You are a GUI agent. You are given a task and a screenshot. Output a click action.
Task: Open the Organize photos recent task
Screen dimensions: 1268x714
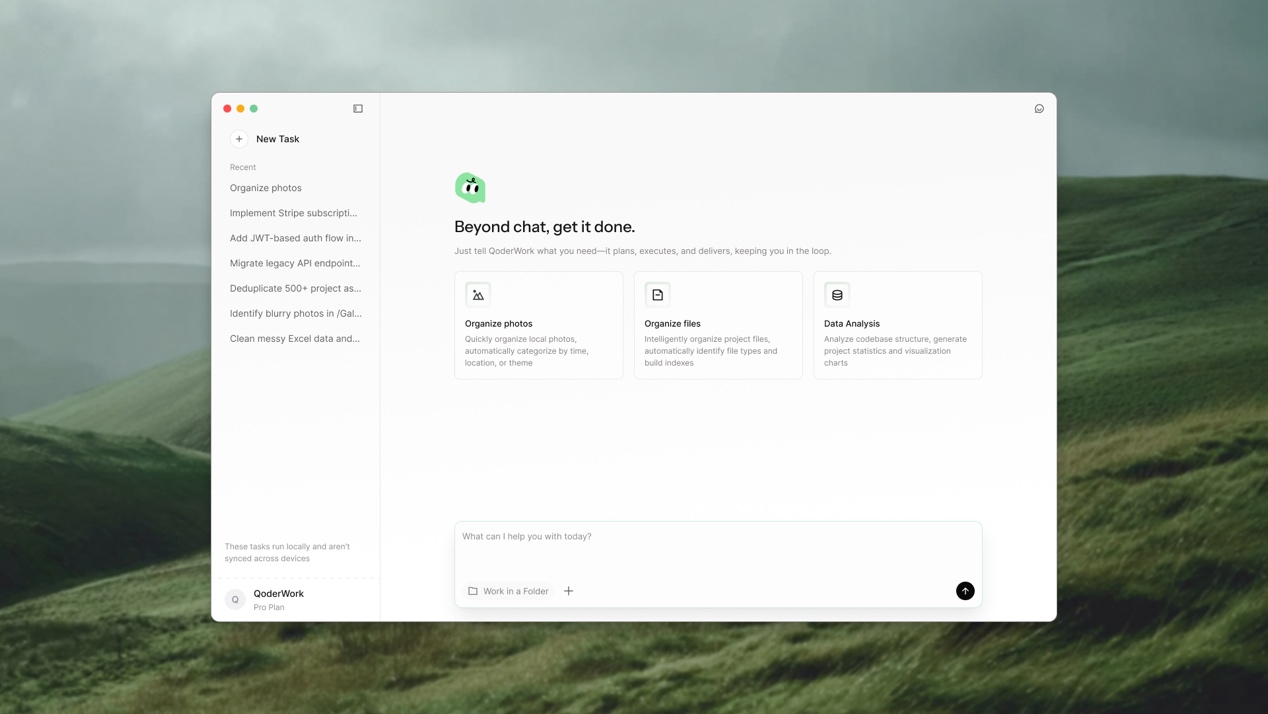pos(266,188)
